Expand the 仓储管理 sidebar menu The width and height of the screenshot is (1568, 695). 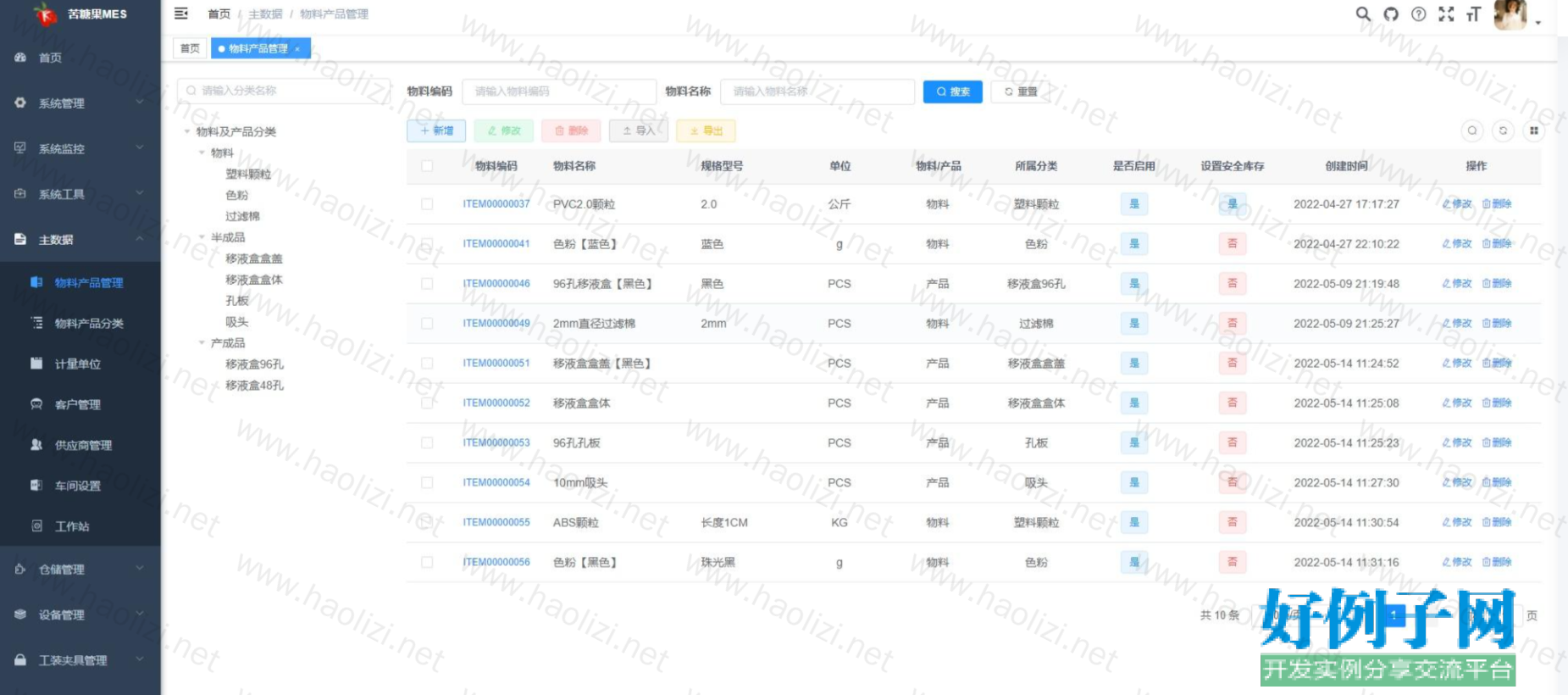[80, 570]
